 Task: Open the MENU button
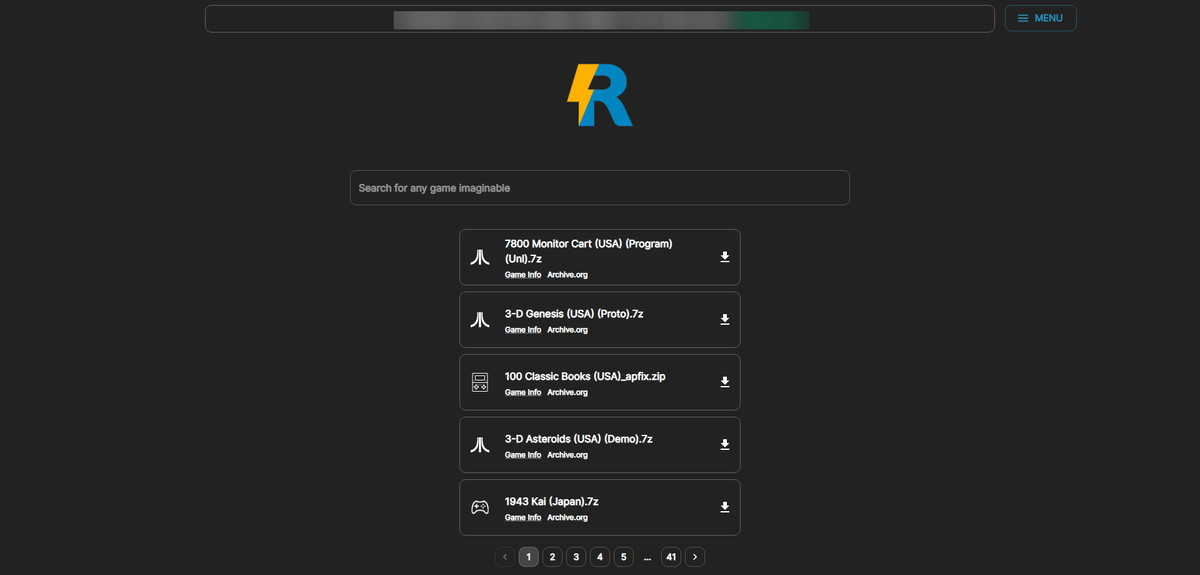click(x=1040, y=18)
